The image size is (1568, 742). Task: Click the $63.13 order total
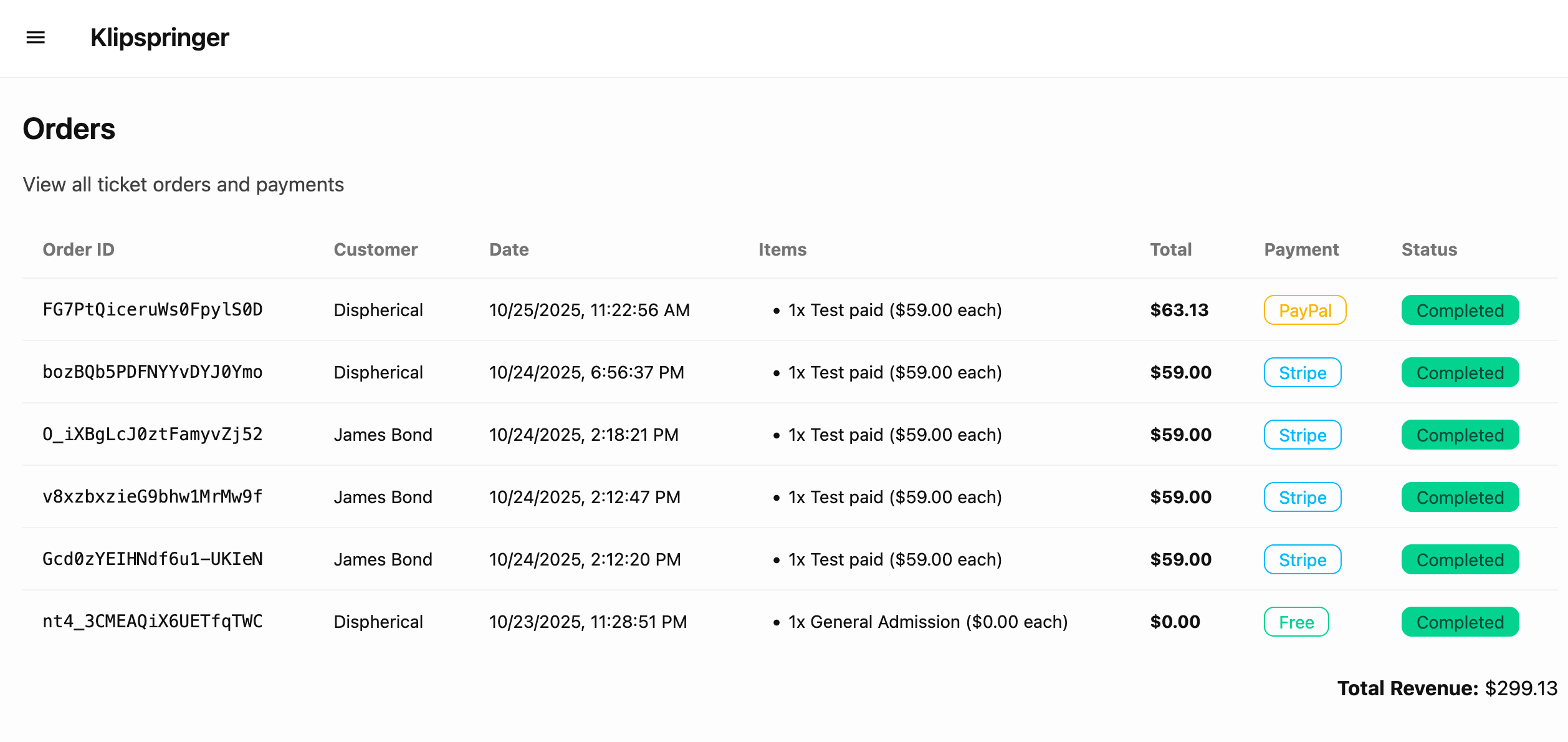(1178, 311)
